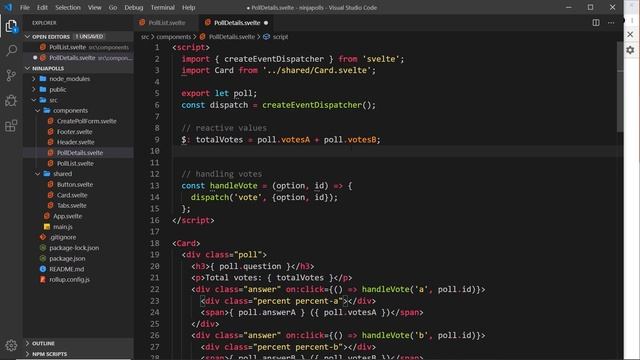
Task: Open the Manage gear in activity bar
Action: point(11,345)
